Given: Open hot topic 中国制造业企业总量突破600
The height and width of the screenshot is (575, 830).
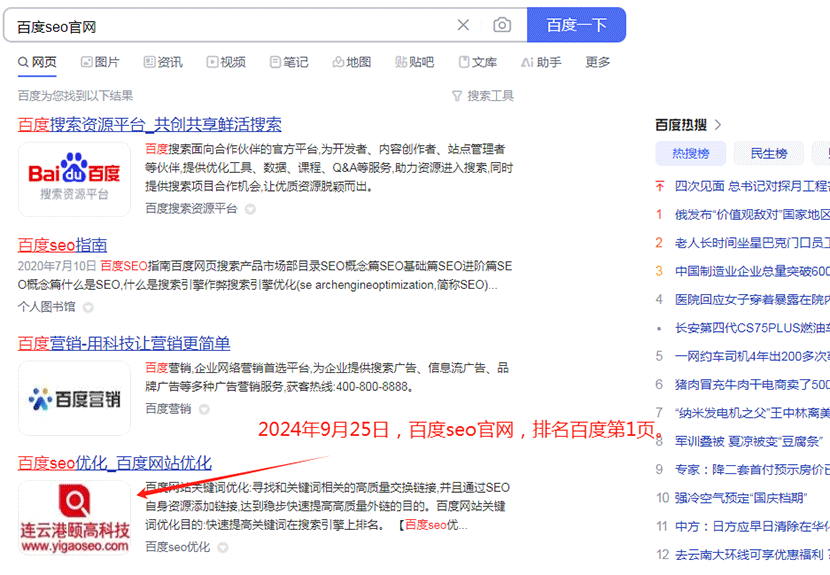Looking at the screenshot, I should click(x=752, y=271).
